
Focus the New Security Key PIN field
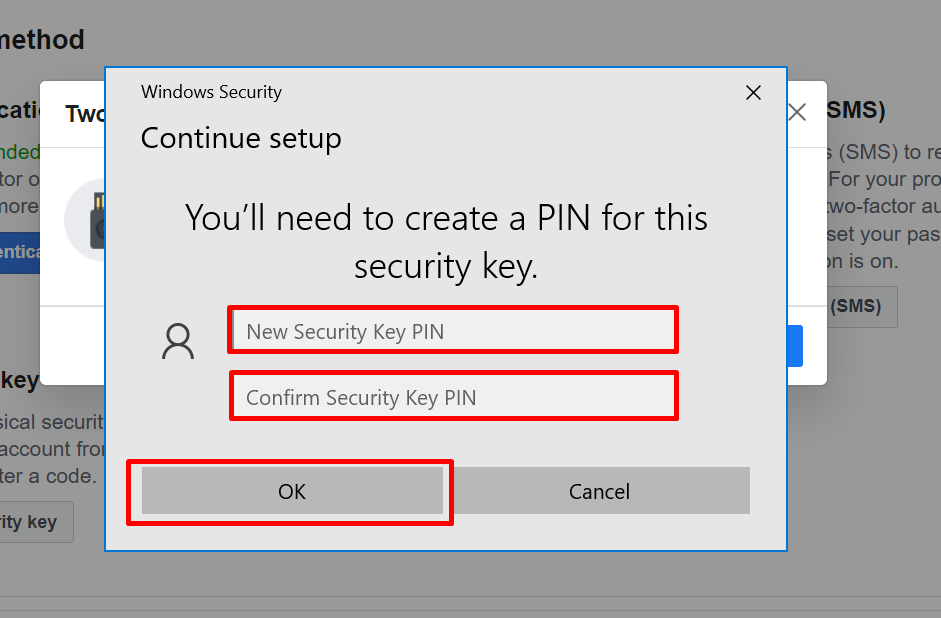[x=453, y=331]
